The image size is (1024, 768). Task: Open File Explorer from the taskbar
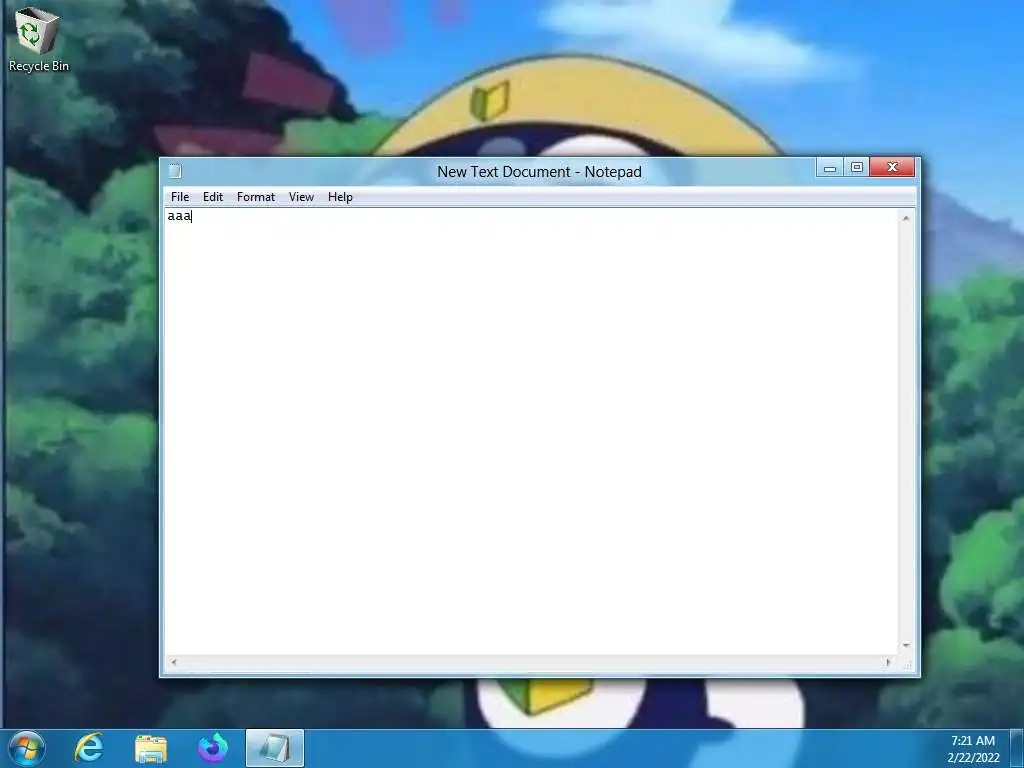coord(151,748)
